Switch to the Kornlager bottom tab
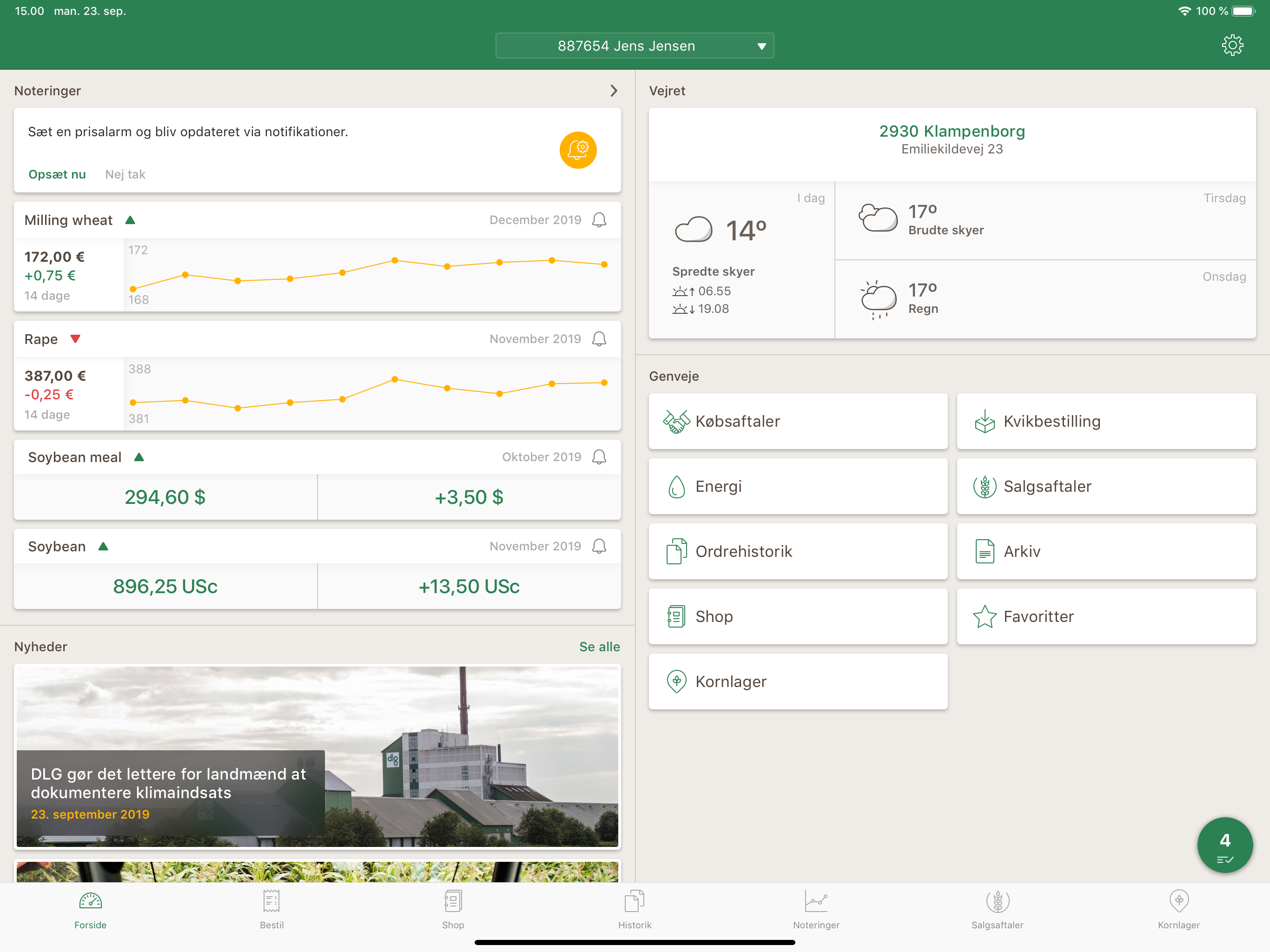Image resolution: width=1270 pixels, height=952 pixels. [x=1178, y=908]
